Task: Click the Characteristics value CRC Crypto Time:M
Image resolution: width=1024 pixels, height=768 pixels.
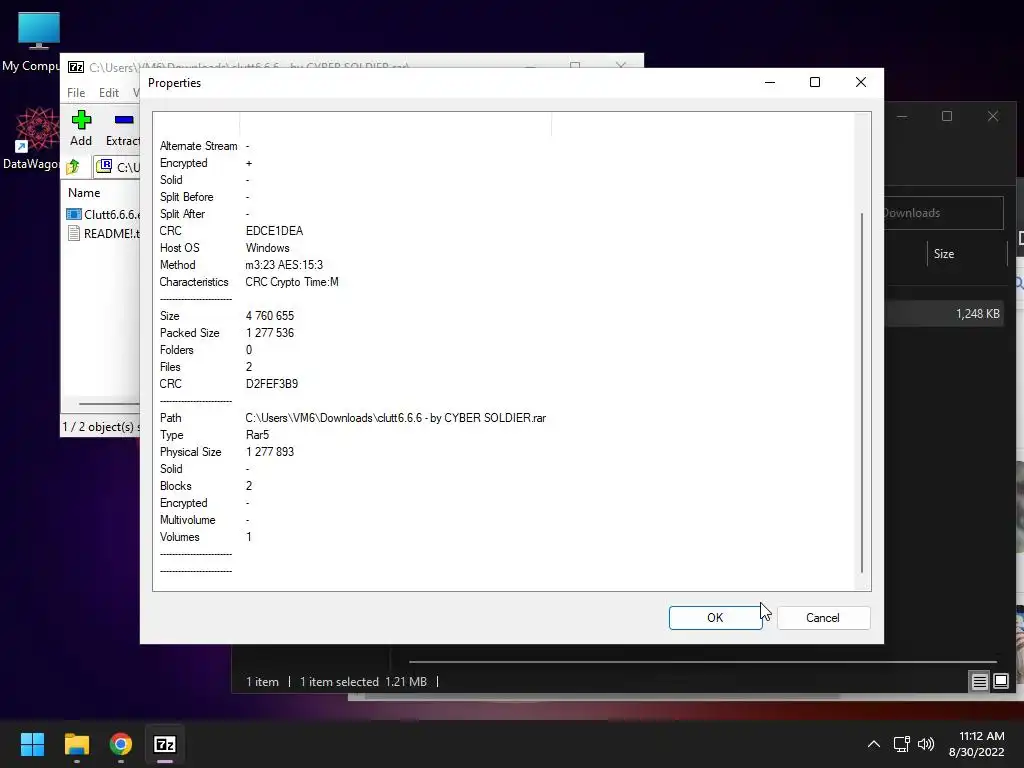Action: tap(292, 282)
